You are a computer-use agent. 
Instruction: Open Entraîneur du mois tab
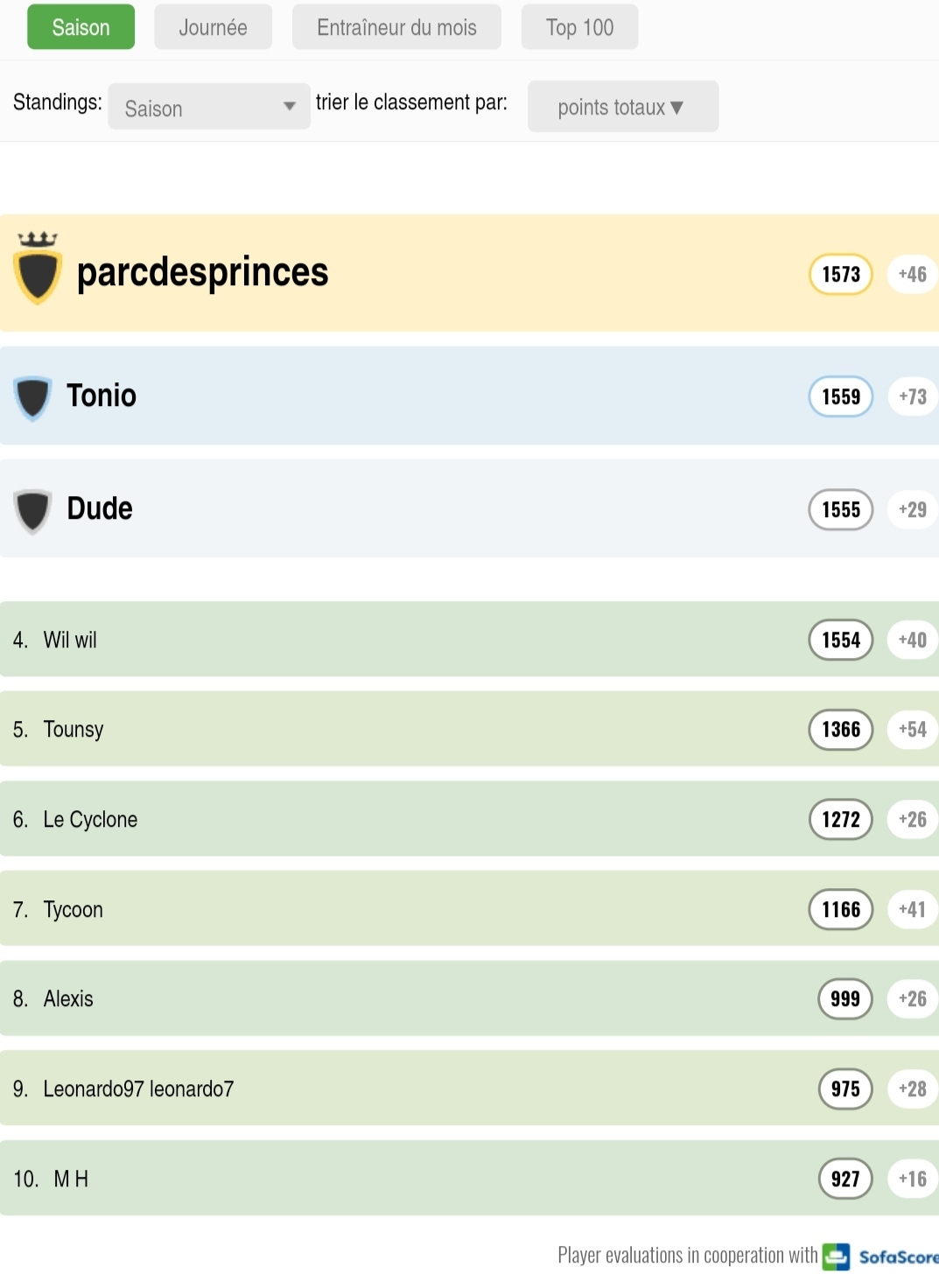tap(396, 27)
